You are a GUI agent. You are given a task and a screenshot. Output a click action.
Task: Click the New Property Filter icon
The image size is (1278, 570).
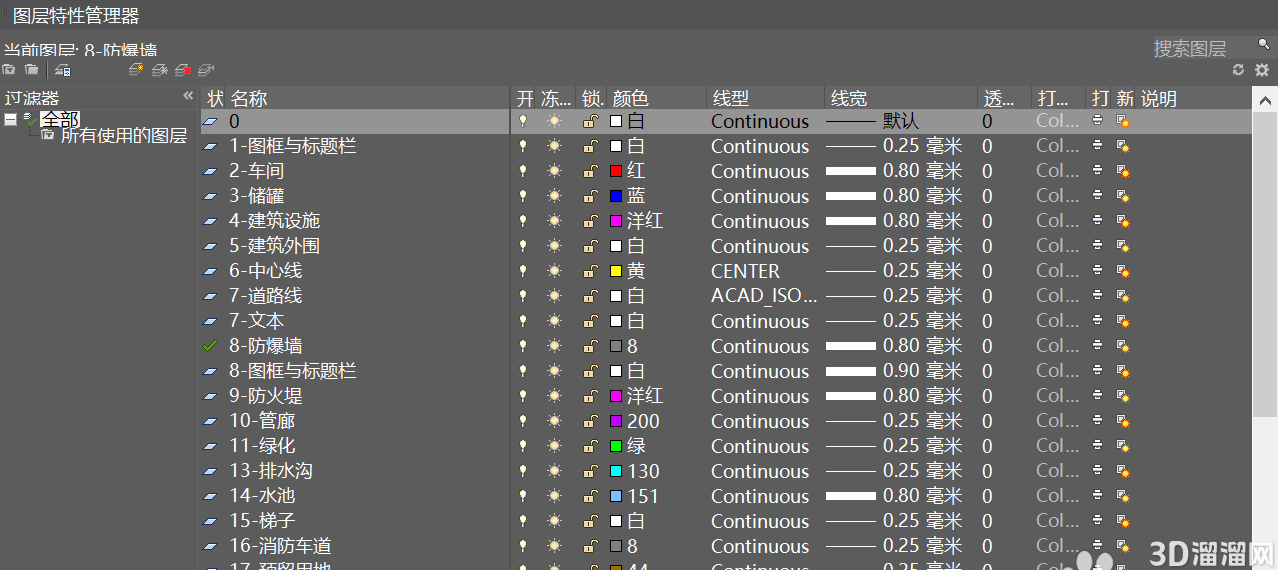tap(9, 70)
